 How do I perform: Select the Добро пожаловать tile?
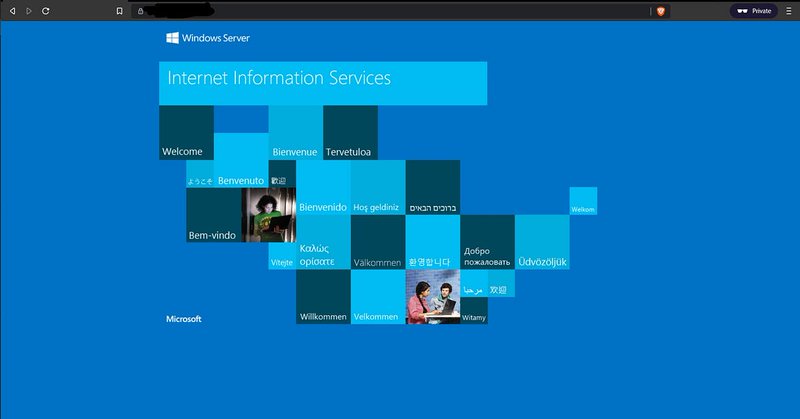(487, 242)
